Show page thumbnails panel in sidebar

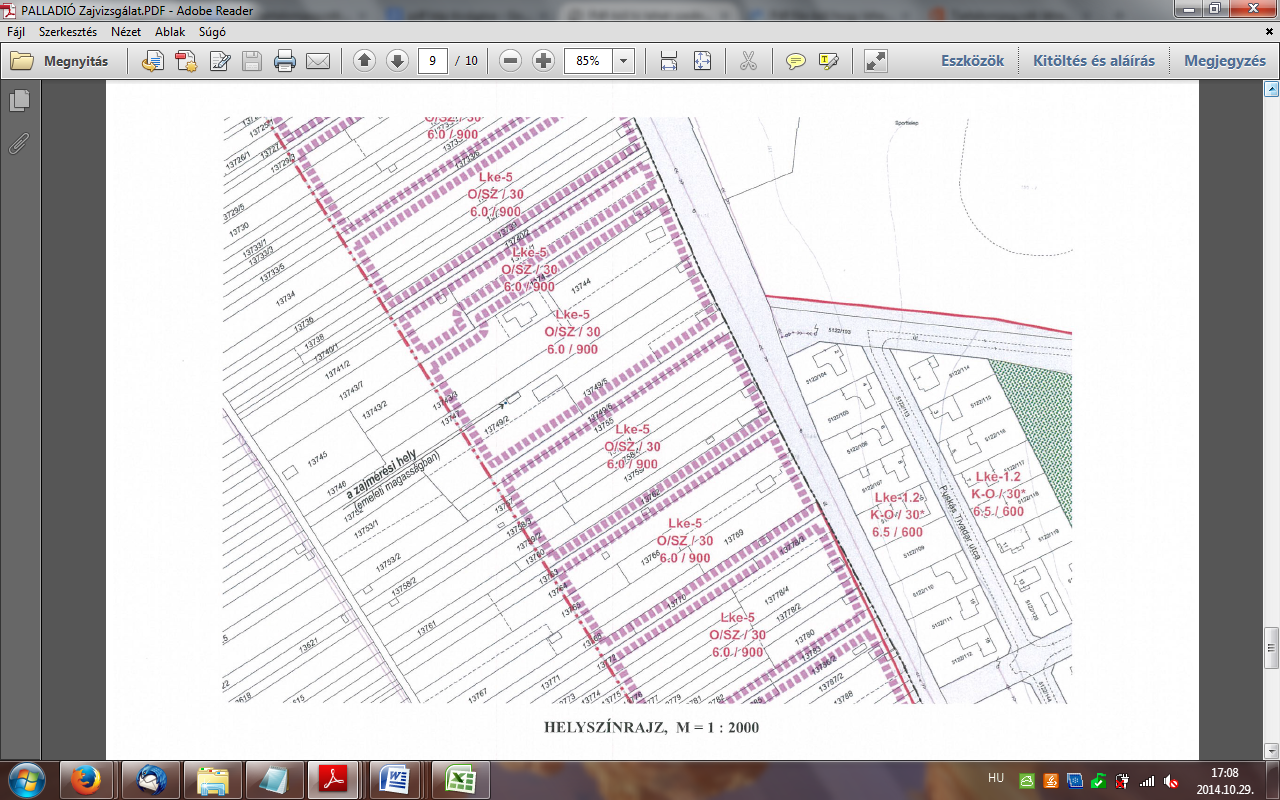18,101
